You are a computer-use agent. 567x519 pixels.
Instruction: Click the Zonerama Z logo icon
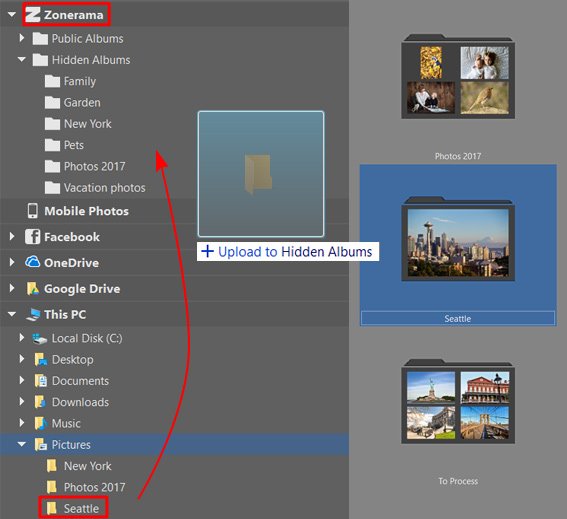click(x=33, y=15)
